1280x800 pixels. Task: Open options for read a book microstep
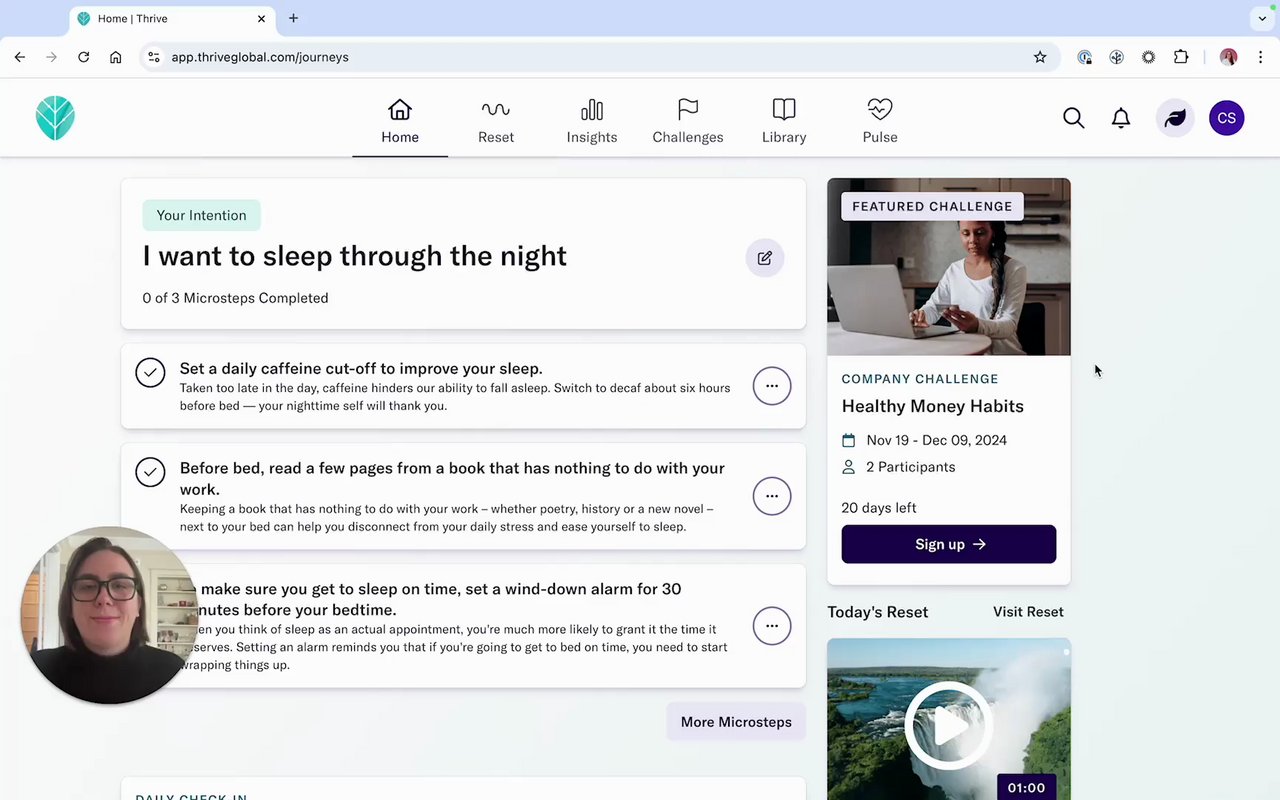click(772, 496)
